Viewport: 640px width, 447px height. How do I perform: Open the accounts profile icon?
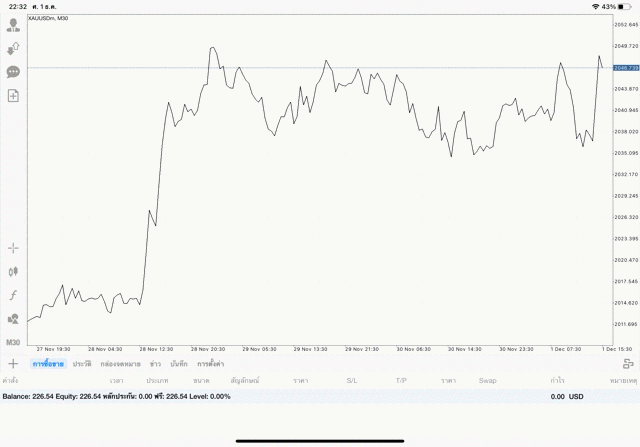[13, 25]
